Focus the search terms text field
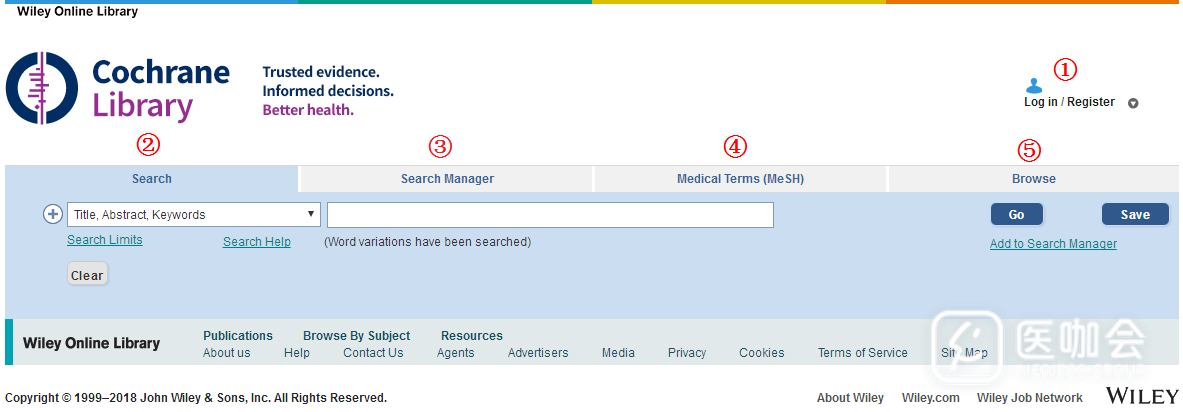The height and width of the screenshot is (412, 1183). pos(550,215)
